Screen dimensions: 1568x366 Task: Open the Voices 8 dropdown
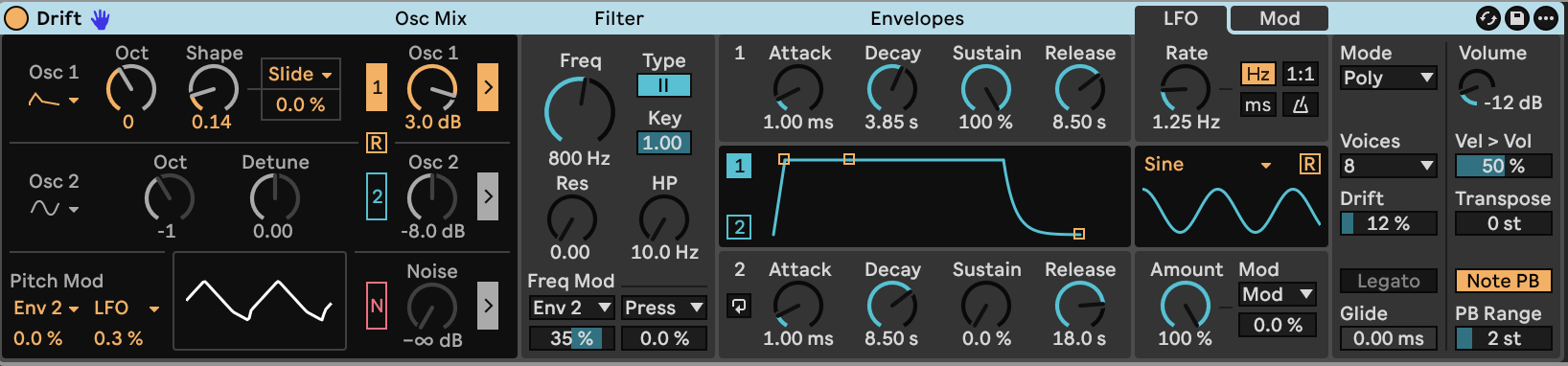(1388, 166)
